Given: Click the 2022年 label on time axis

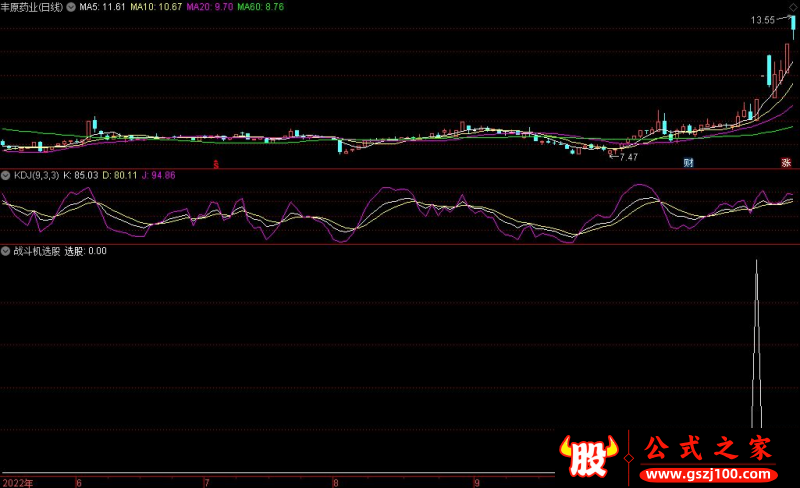Looking at the screenshot, I should pyautogui.click(x=16, y=482).
